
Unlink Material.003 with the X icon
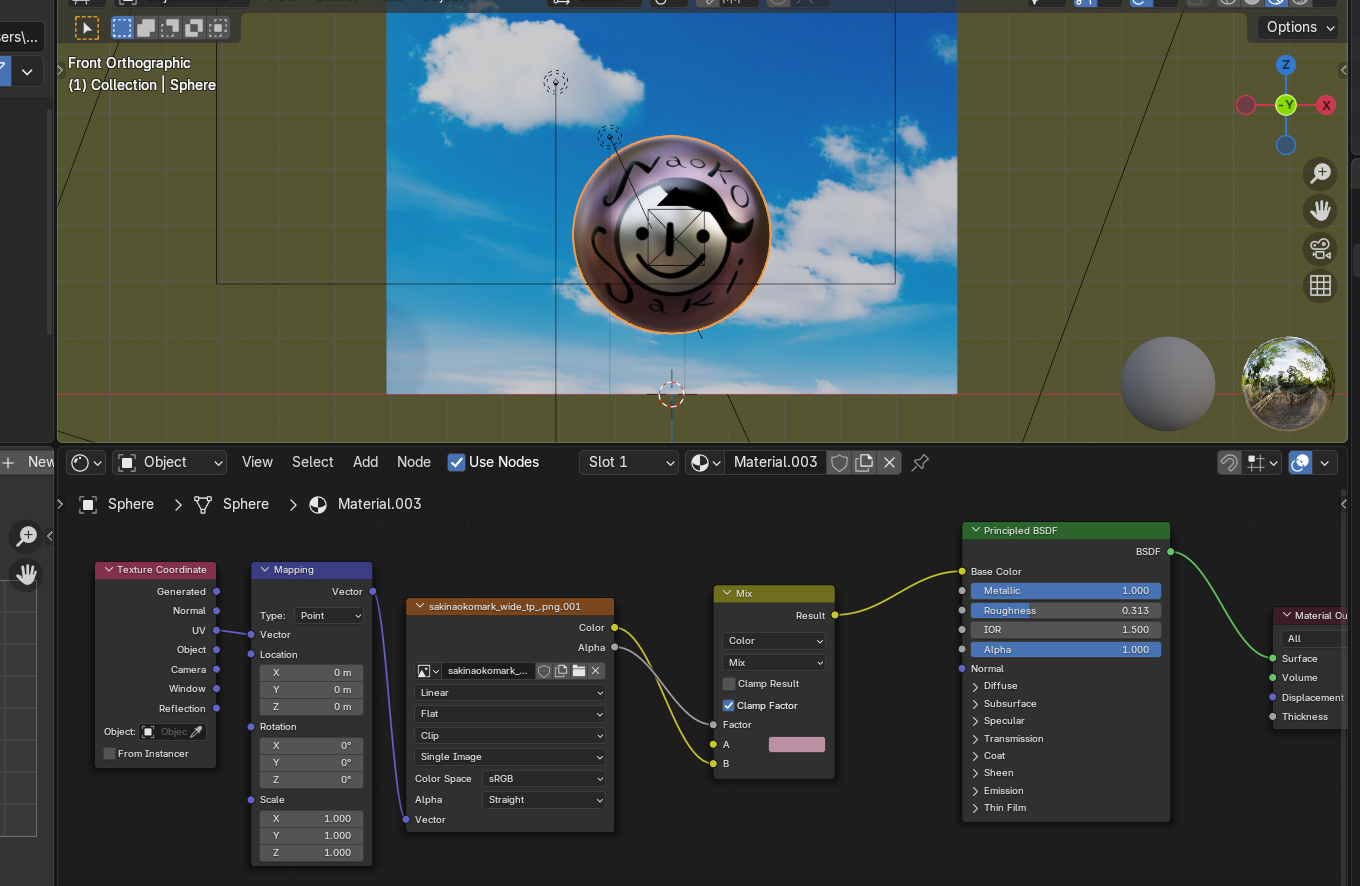pos(889,462)
